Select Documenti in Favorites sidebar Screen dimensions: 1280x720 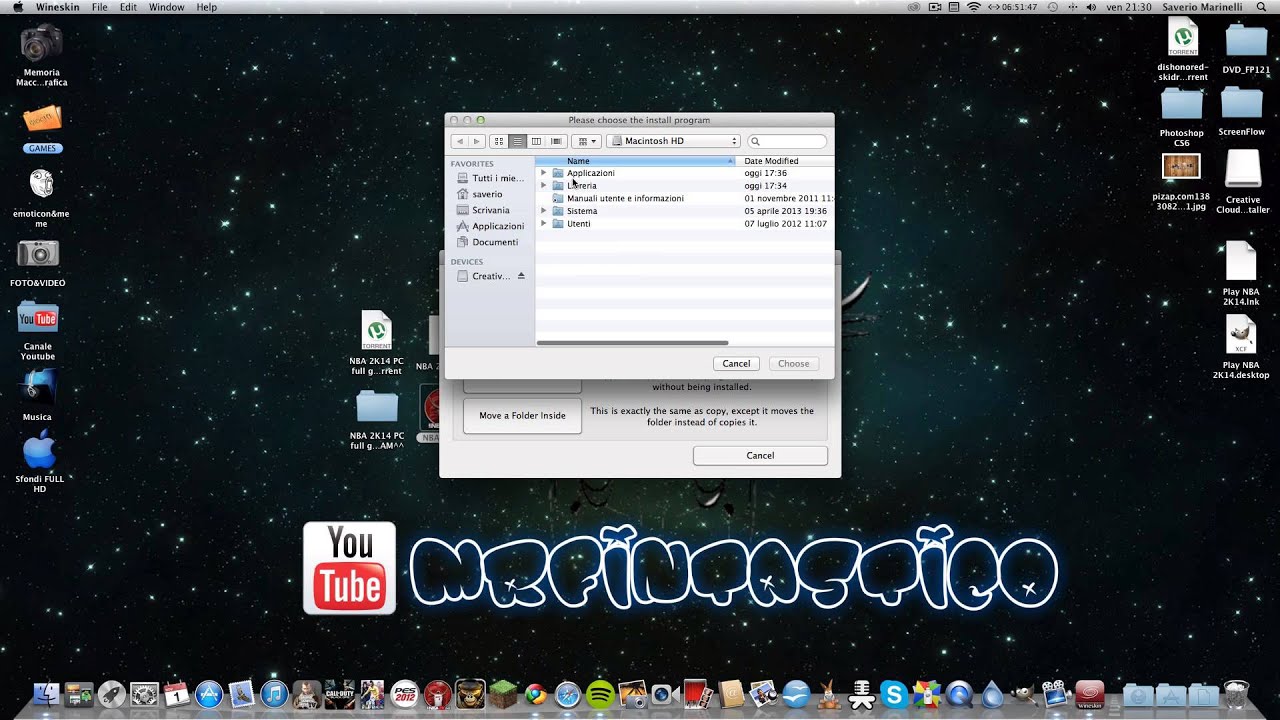pos(488,242)
